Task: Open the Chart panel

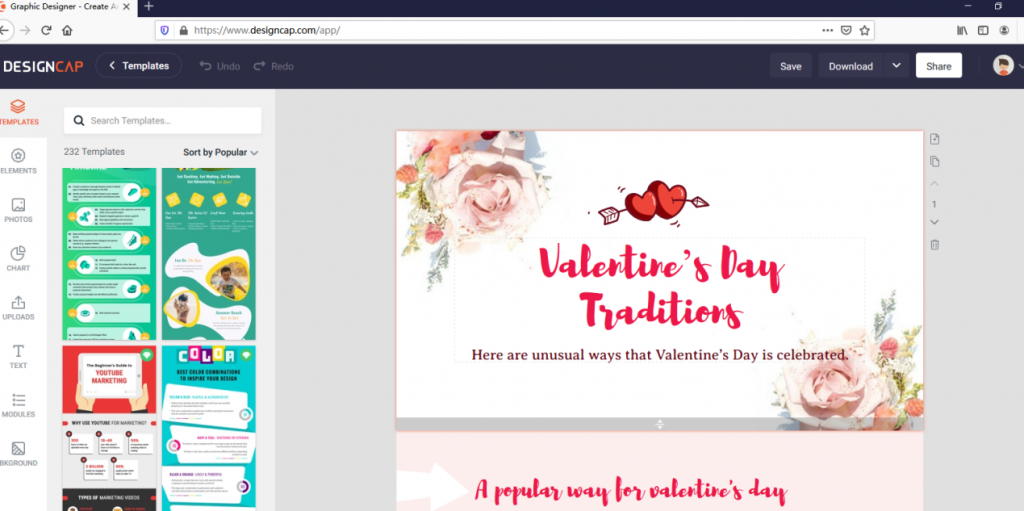Action: (x=18, y=258)
